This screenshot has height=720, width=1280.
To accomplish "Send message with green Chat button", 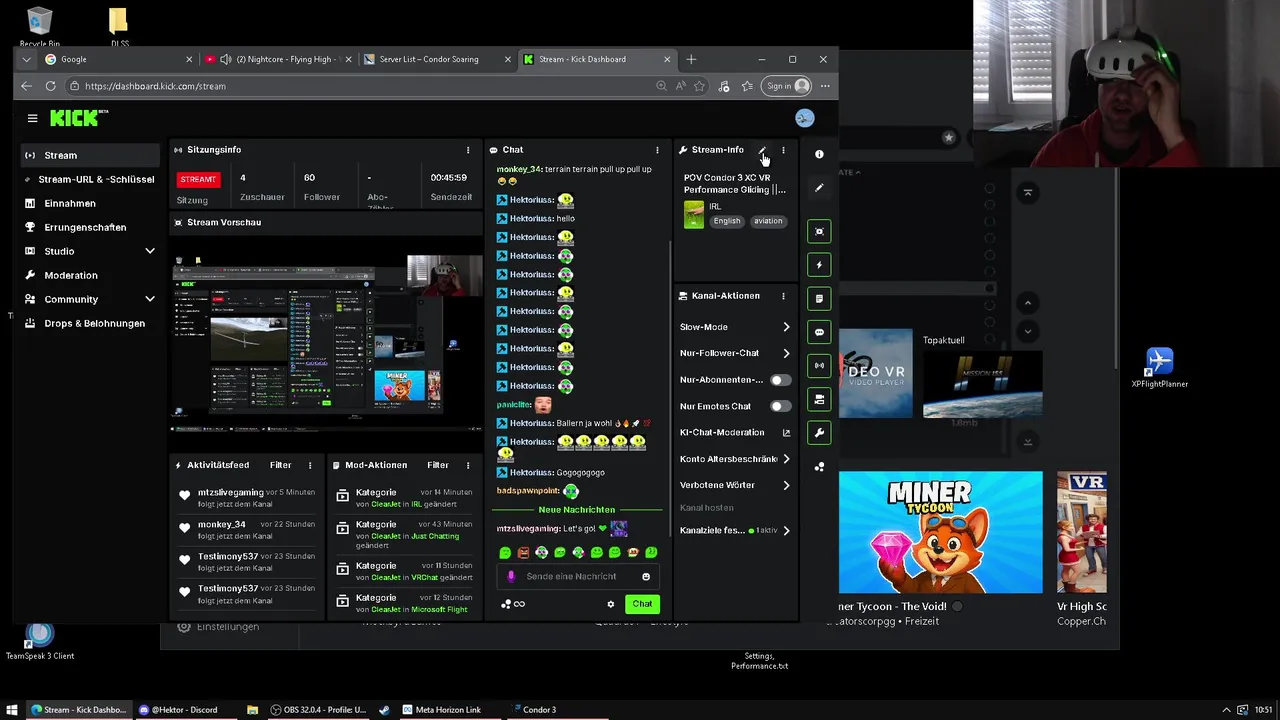I will pyautogui.click(x=642, y=604).
